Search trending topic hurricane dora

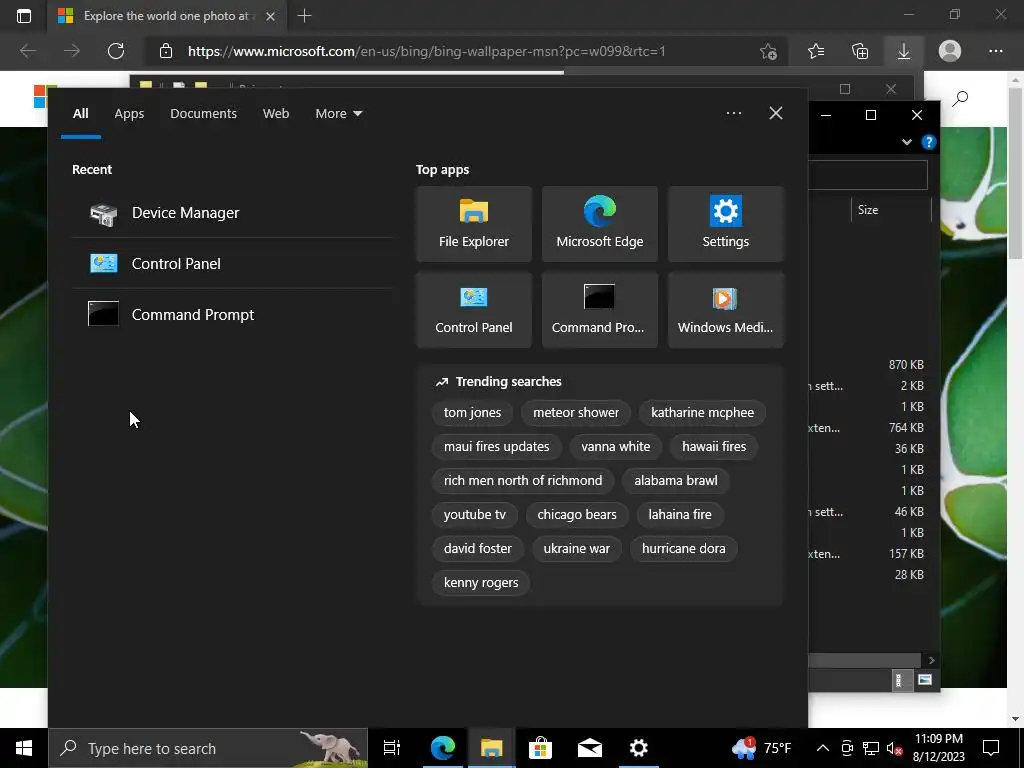coord(683,549)
